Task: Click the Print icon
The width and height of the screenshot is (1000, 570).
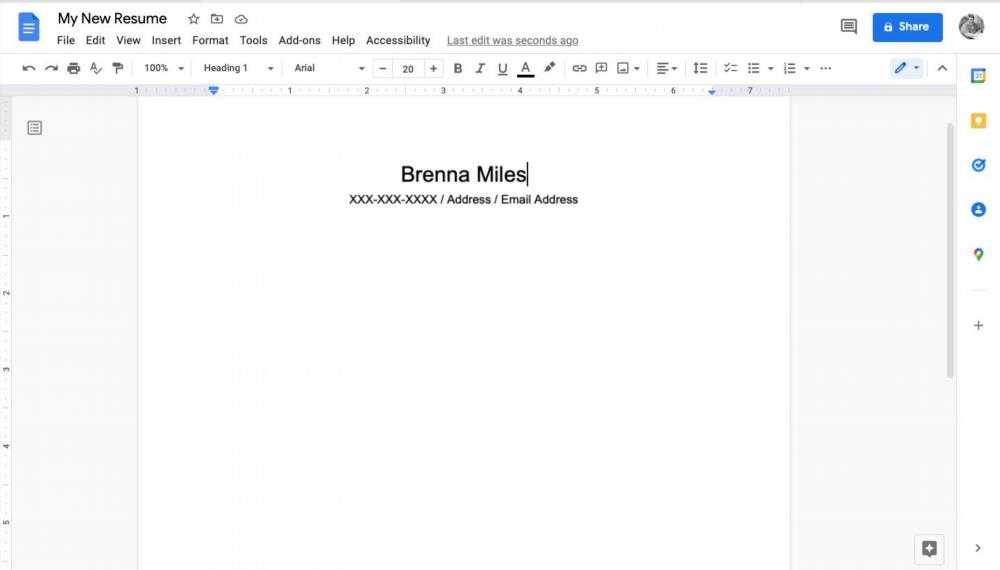Action: coord(73,68)
